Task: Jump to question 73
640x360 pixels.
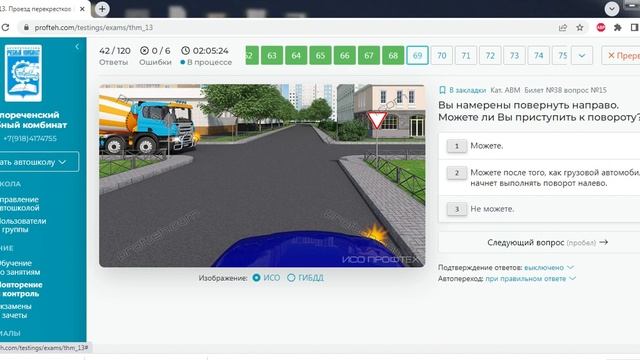Action: click(x=514, y=56)
